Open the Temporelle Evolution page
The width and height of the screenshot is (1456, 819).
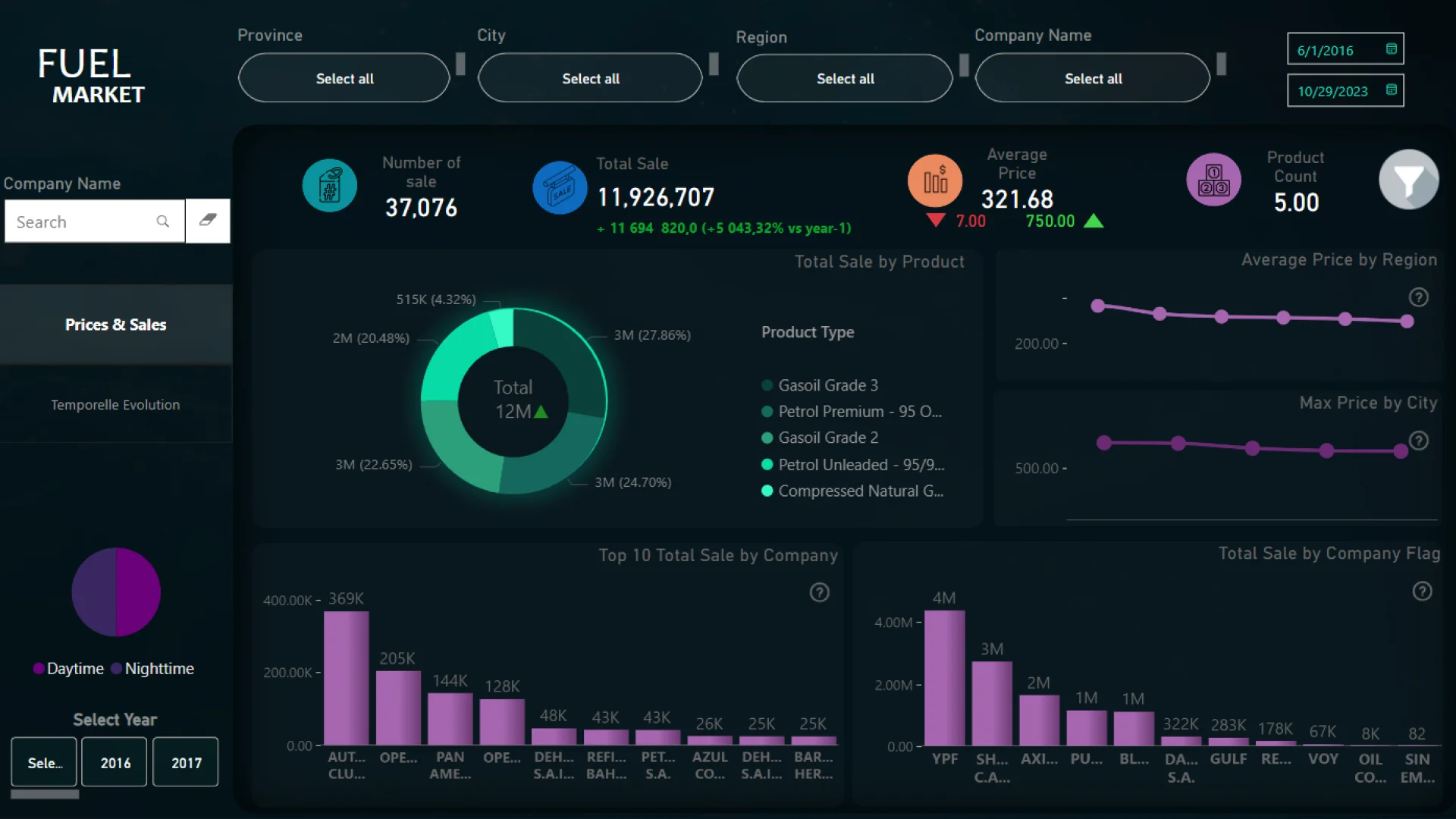(x=115, y=405)
